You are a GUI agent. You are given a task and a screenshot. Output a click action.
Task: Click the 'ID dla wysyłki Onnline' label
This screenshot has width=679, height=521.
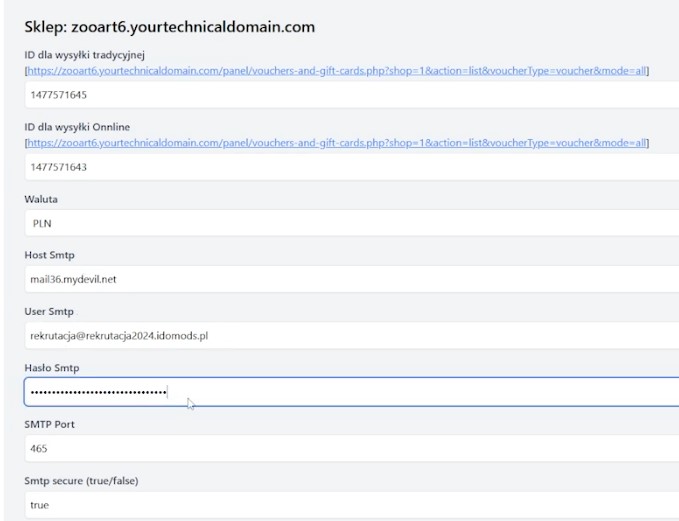[x=76, y=127]
